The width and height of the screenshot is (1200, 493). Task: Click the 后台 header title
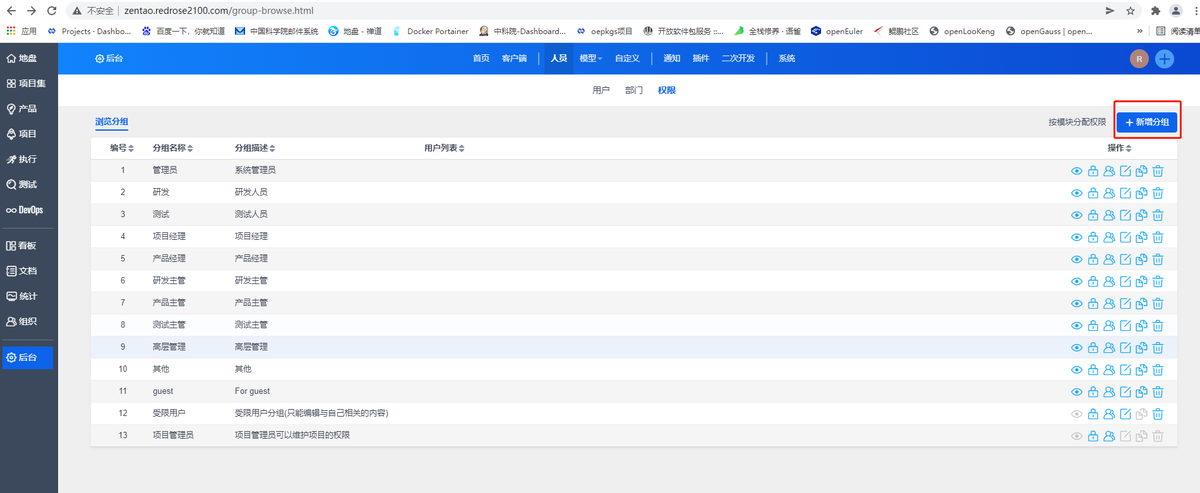109,59
